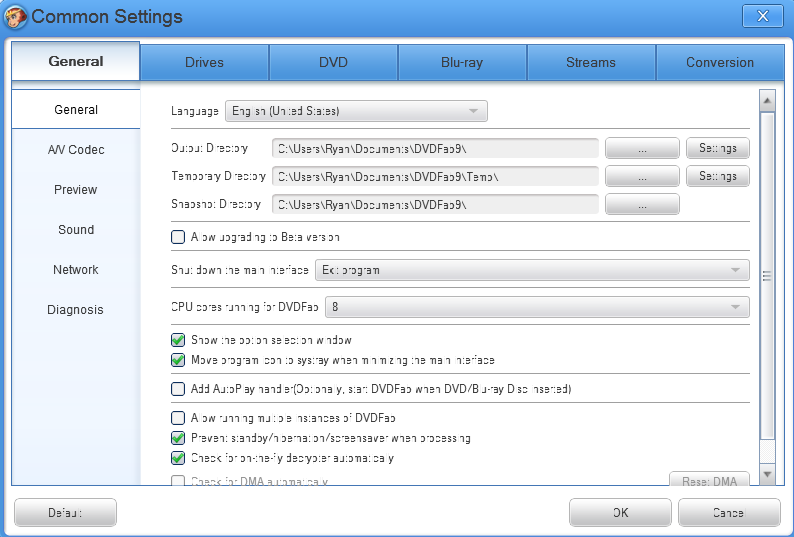Browse for the Output Directory folder

click(642, 148)
